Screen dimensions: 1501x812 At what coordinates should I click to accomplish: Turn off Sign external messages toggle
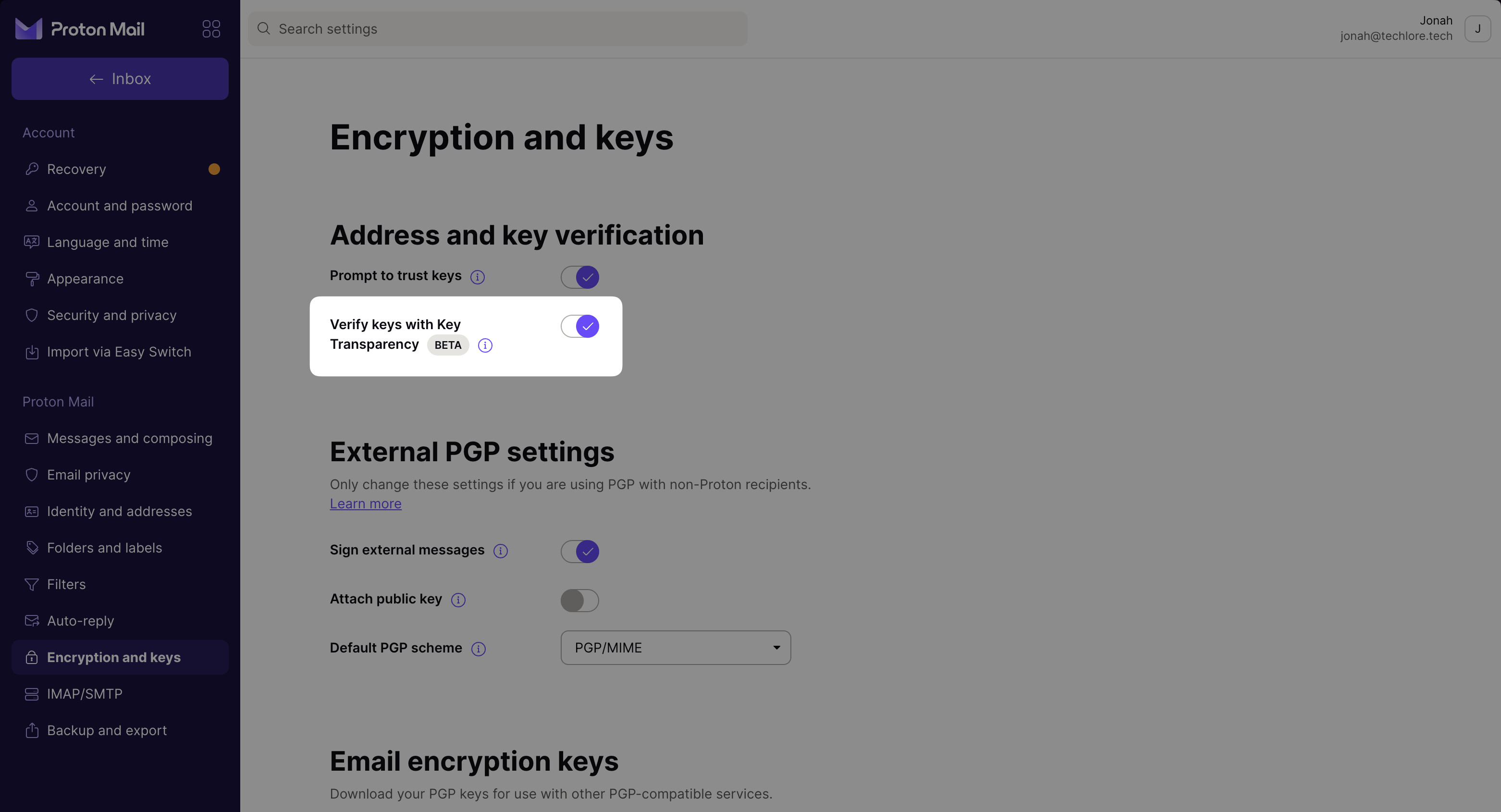tap(579, 551)
